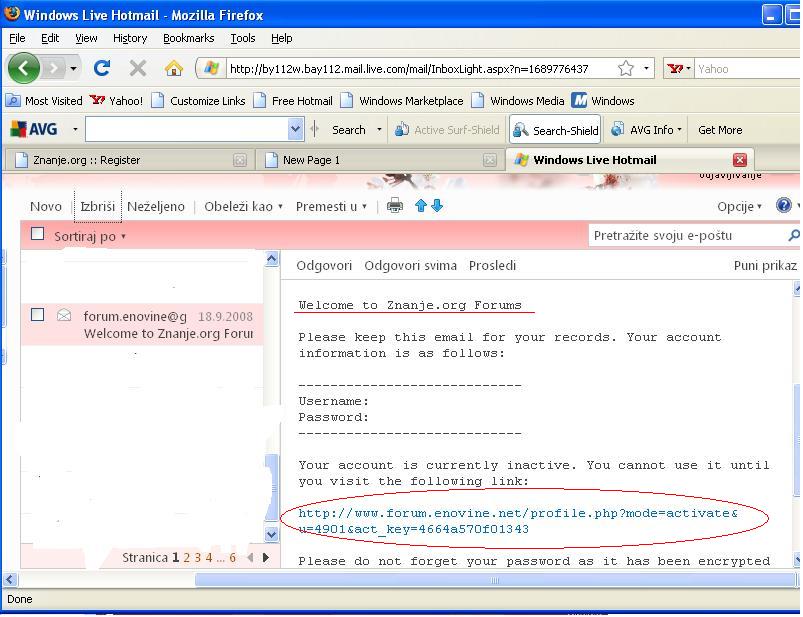
Task: Click the AVG logo in toolbar
Action: [x=34, y=129]
